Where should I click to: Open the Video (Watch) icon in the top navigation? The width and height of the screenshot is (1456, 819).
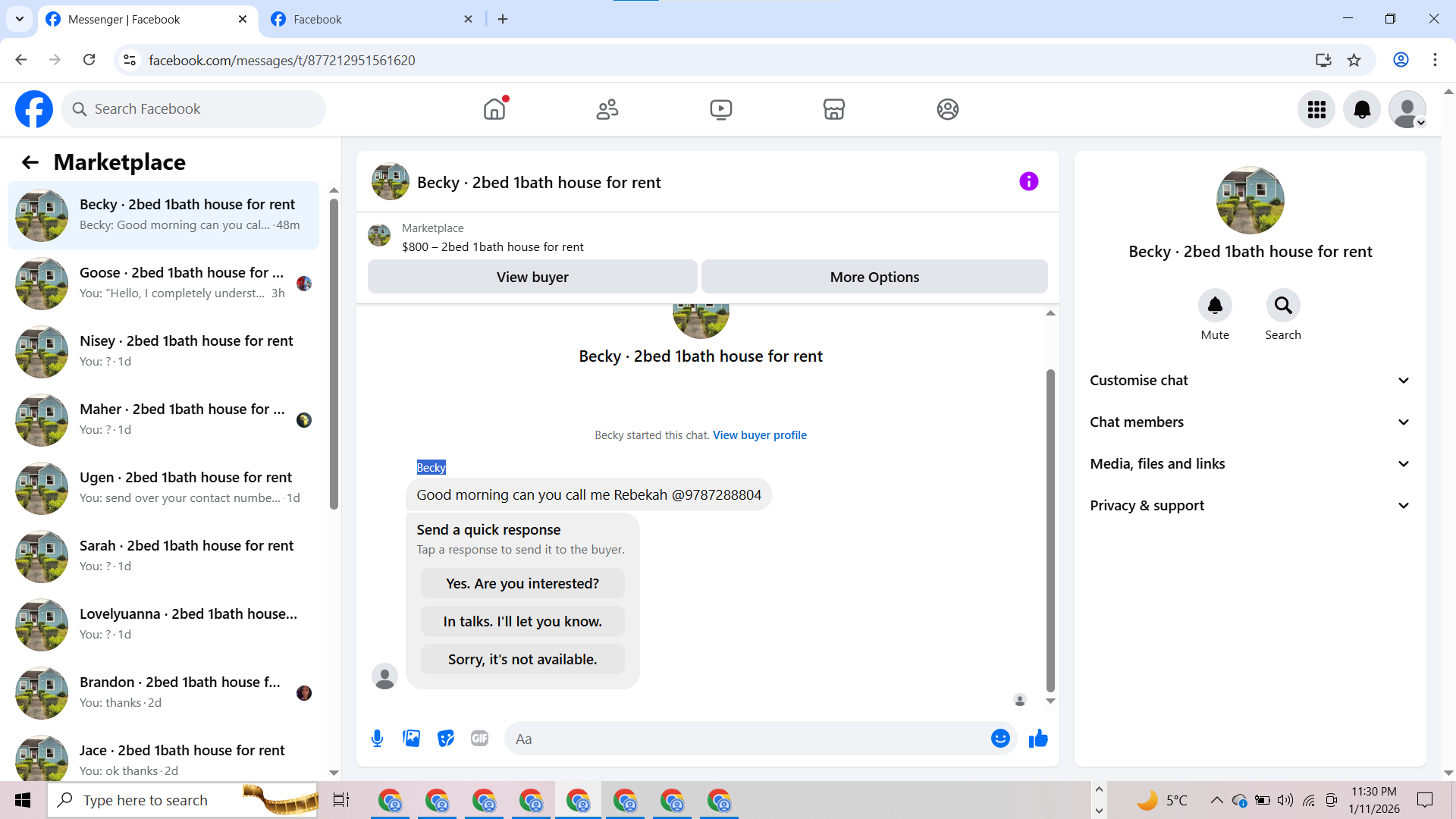(720, 109)
